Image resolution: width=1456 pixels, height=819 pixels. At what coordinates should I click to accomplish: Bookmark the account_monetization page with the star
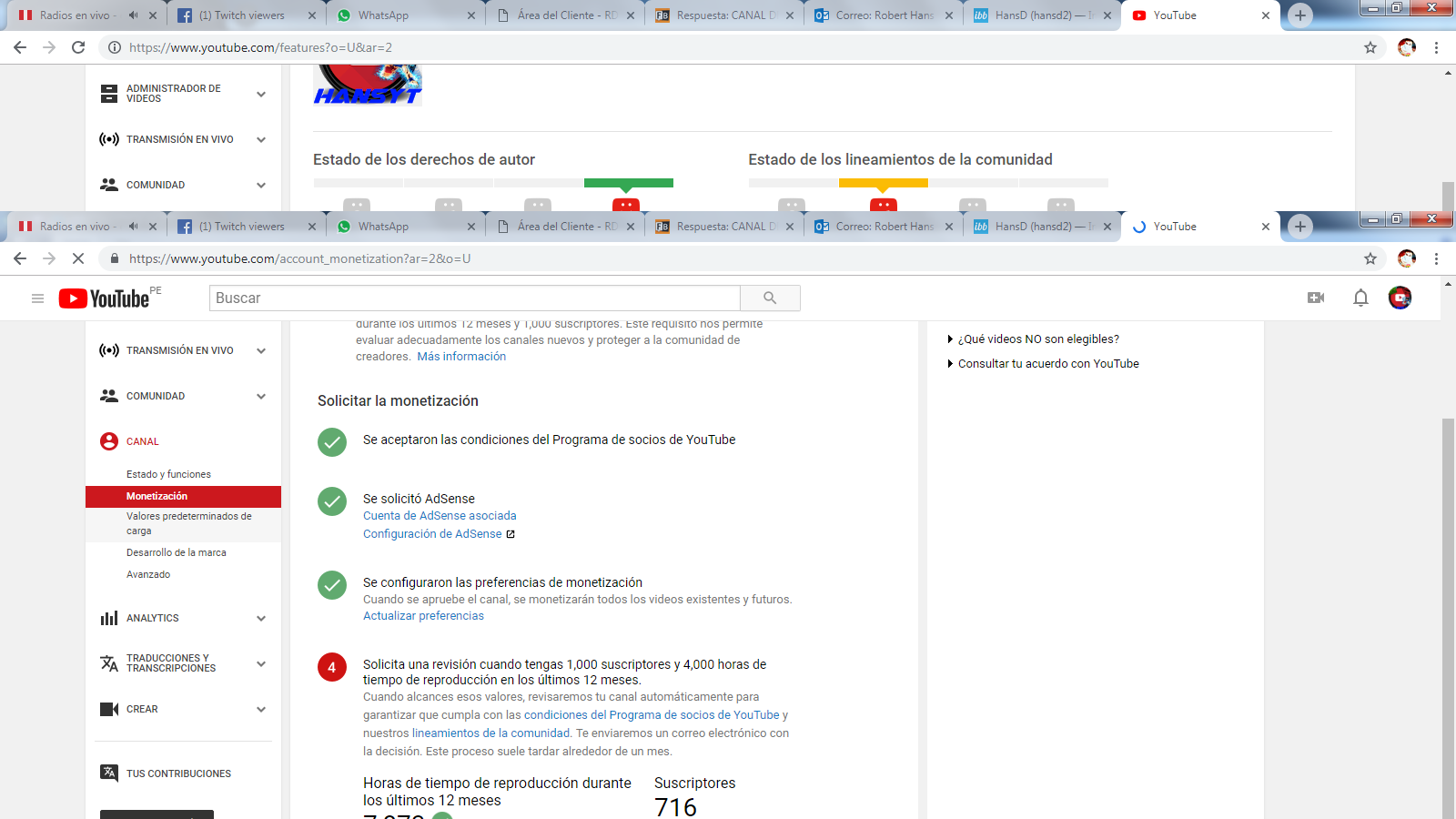pyautogui.click(x=1370, y=258)
